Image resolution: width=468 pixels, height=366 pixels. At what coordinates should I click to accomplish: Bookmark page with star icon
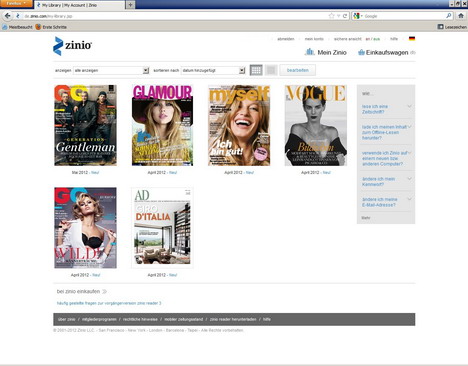pyautogui.click(x=331, y=16)
